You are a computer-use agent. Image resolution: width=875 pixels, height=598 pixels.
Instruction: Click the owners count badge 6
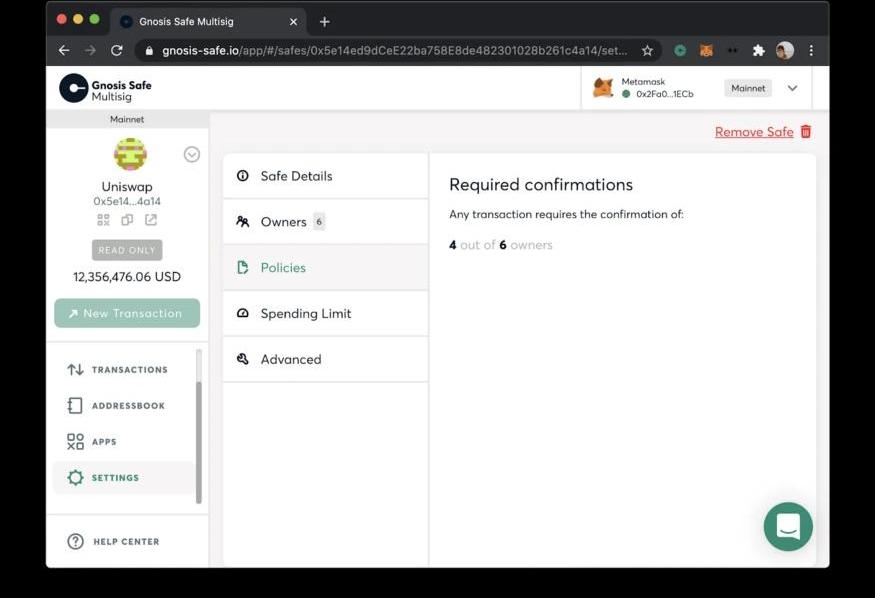click(319, 221)
